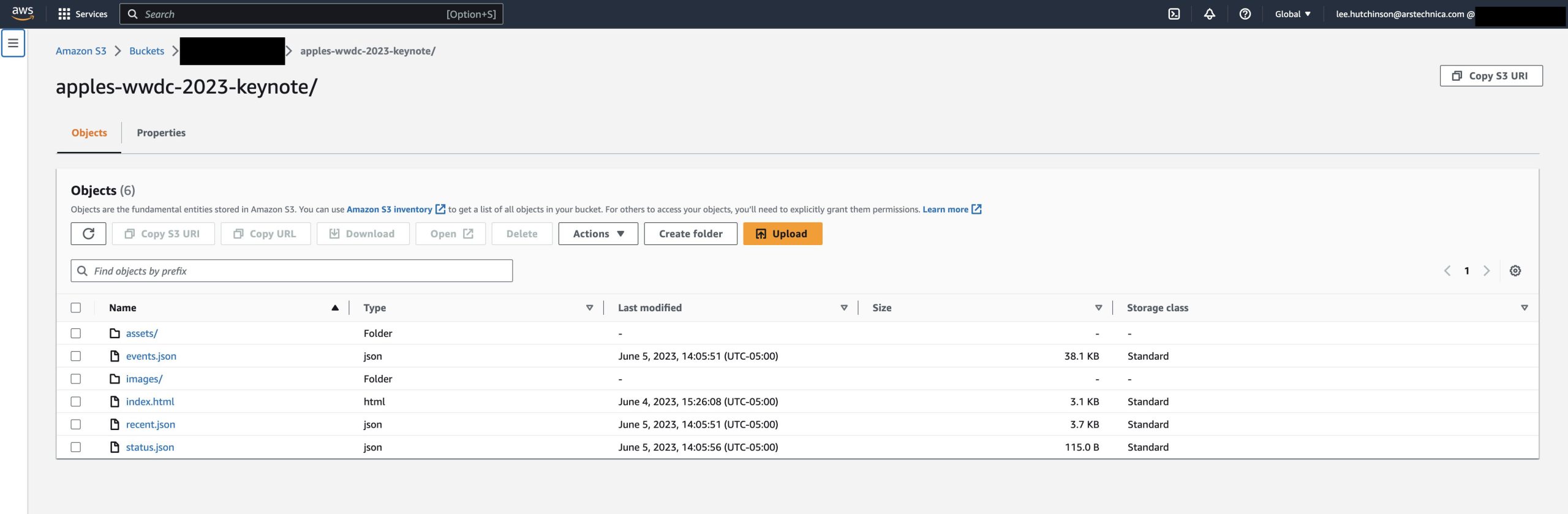This screenshot has height=514, width=1568.
Task: Select the events.json checkbox
Action: 76,356
